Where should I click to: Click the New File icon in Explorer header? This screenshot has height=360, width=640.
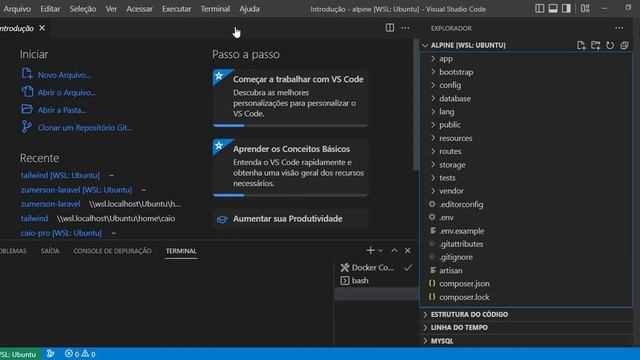coord(581,45)
